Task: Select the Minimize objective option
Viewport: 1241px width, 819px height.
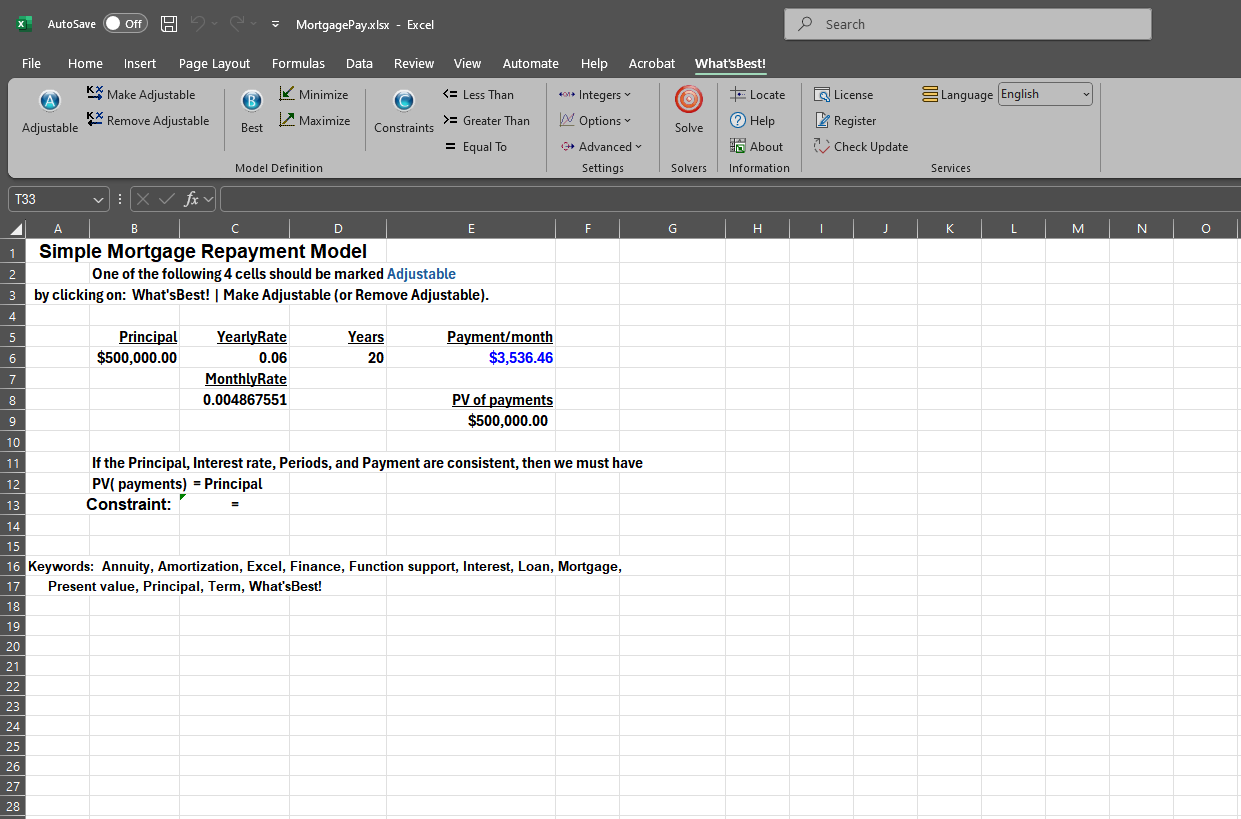Action: (x=314, y=95)
